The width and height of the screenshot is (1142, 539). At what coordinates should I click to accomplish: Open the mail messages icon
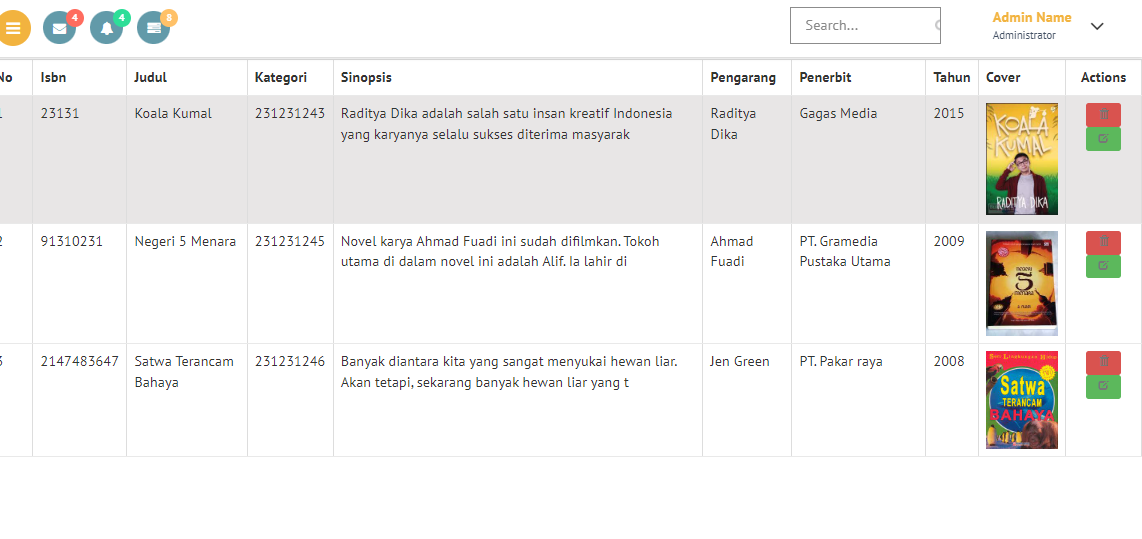(x=59, y=28)
